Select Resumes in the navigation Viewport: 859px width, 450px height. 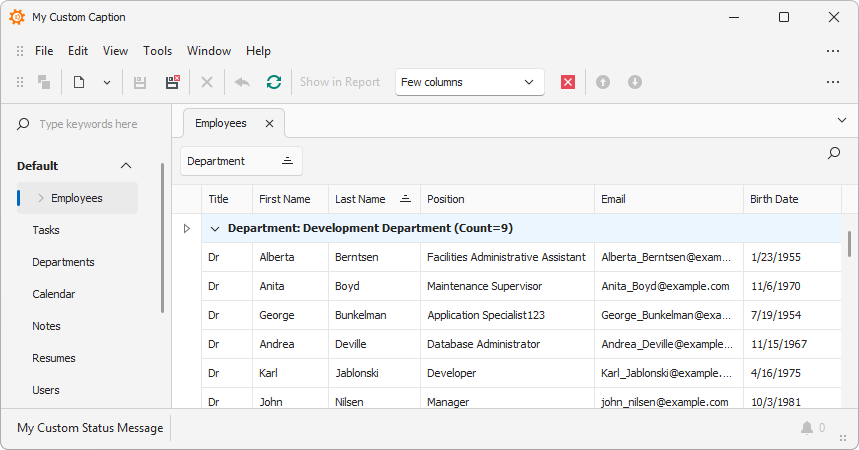[54, 358]
